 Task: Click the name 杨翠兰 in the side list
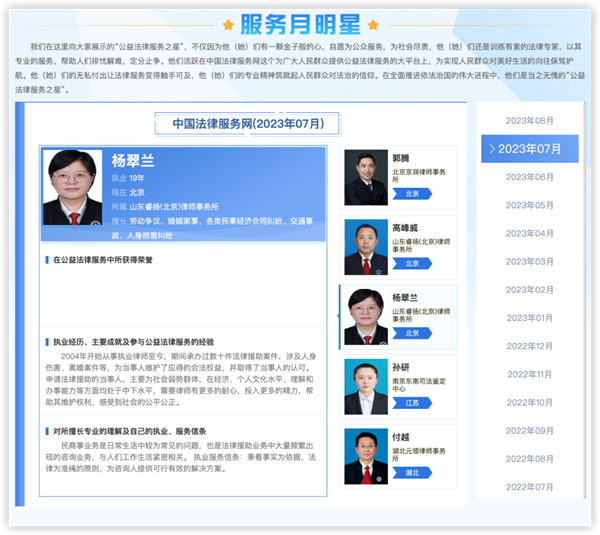[405, 298]
